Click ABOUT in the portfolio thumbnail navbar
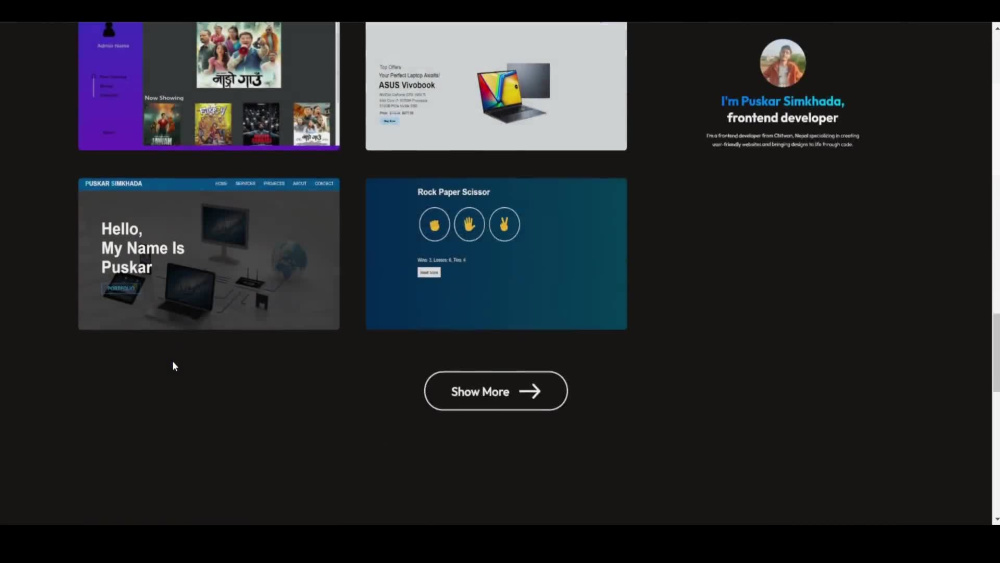This screenshot has height=563, width=1000. (x=300, y=184)
